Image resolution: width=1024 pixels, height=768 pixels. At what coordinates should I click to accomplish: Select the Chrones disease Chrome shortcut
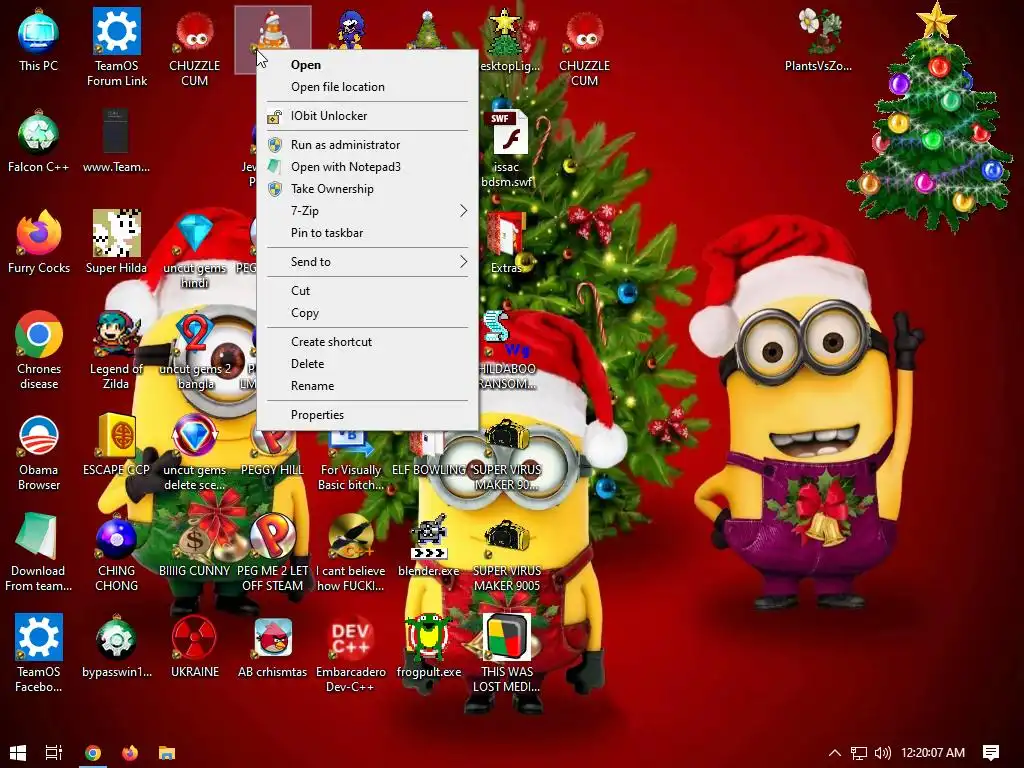coord(39,351)
